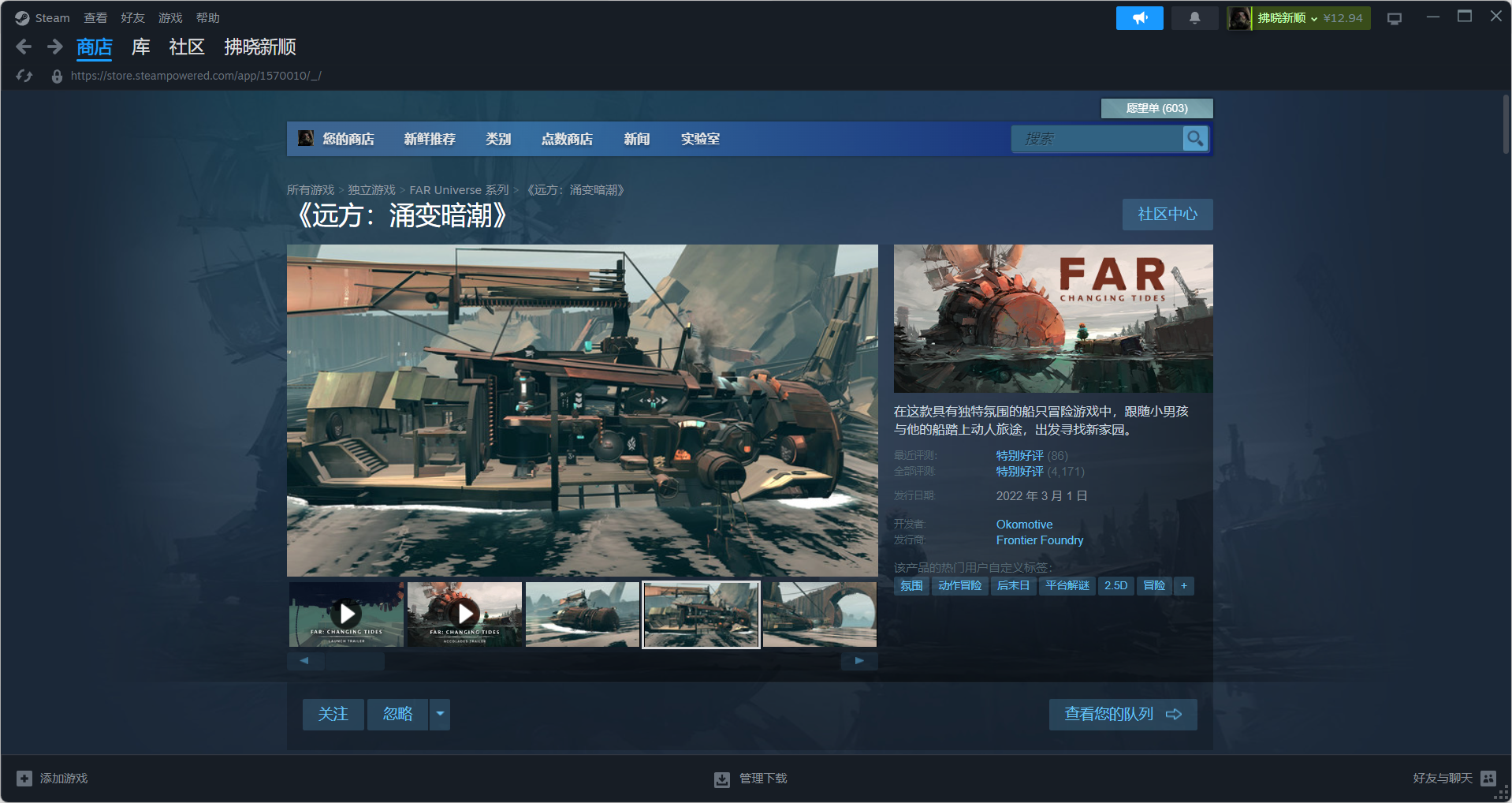Click the 社区中心 button
The height and width of the screenshot is (803, 1512).
click(1168, 215)
